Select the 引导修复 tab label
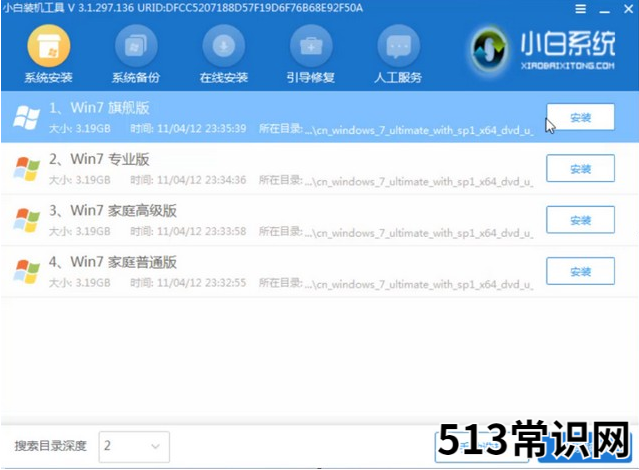The width and height of the screenshot is (639, 470). pos(311,78)
